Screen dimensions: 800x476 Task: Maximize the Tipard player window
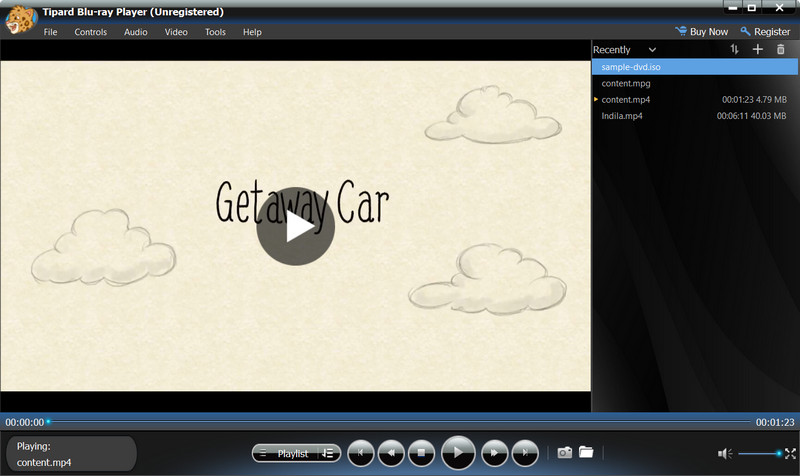(x=752, y=8)
